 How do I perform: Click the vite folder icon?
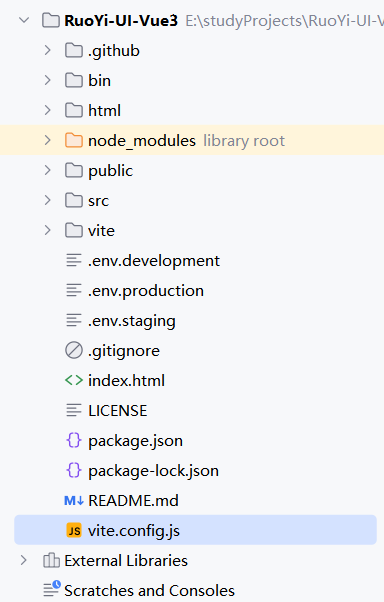coord(74,230)
